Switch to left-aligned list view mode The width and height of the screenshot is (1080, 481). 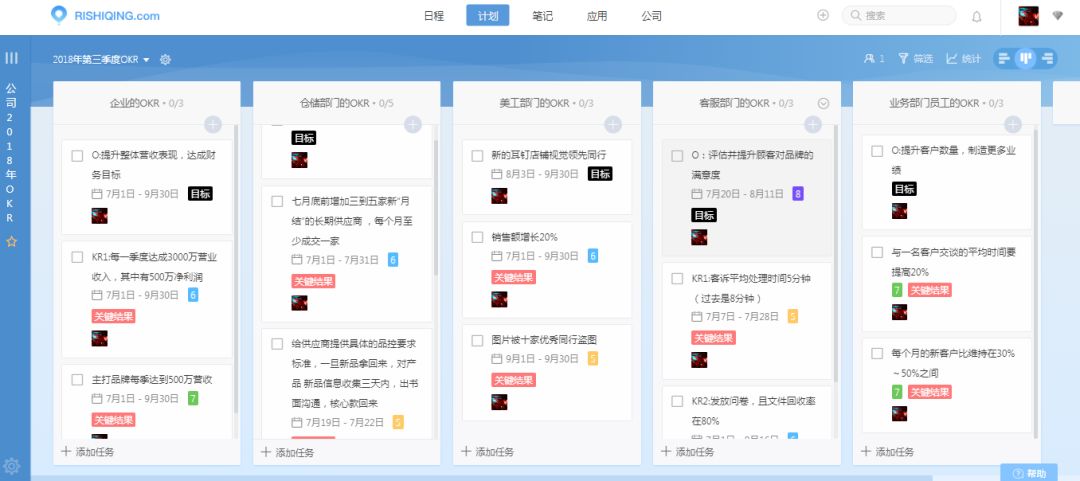coord(1004,59)
